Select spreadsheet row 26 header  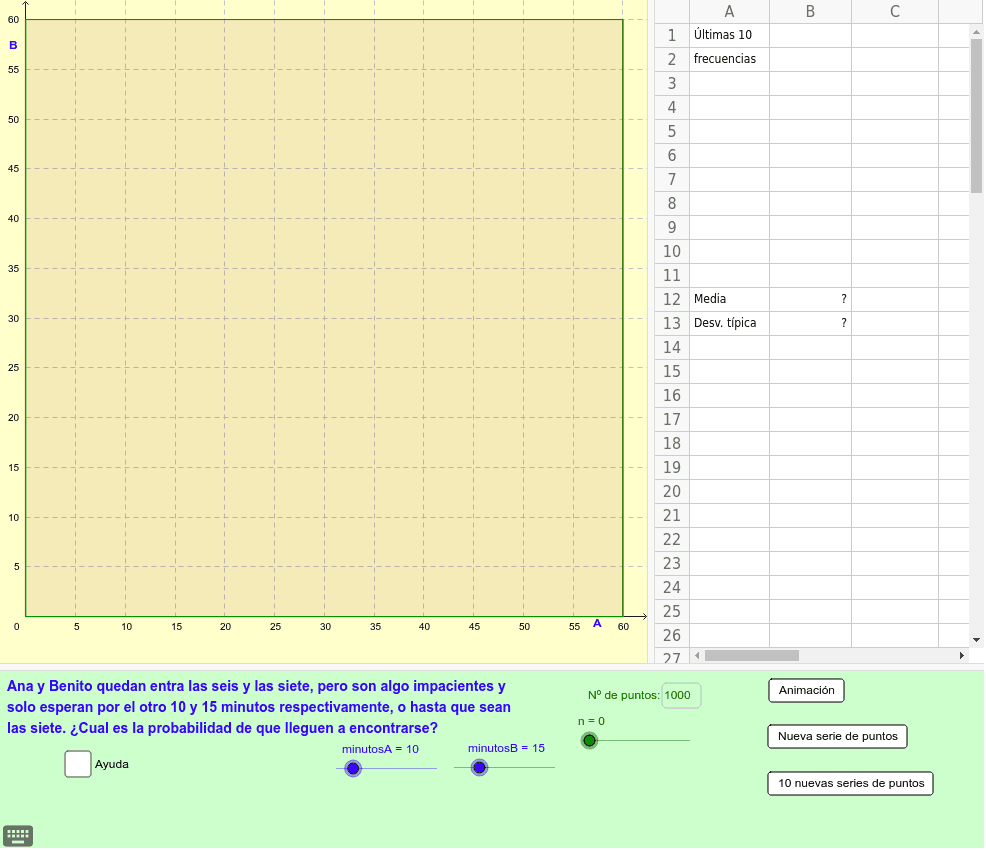(672, 636)
